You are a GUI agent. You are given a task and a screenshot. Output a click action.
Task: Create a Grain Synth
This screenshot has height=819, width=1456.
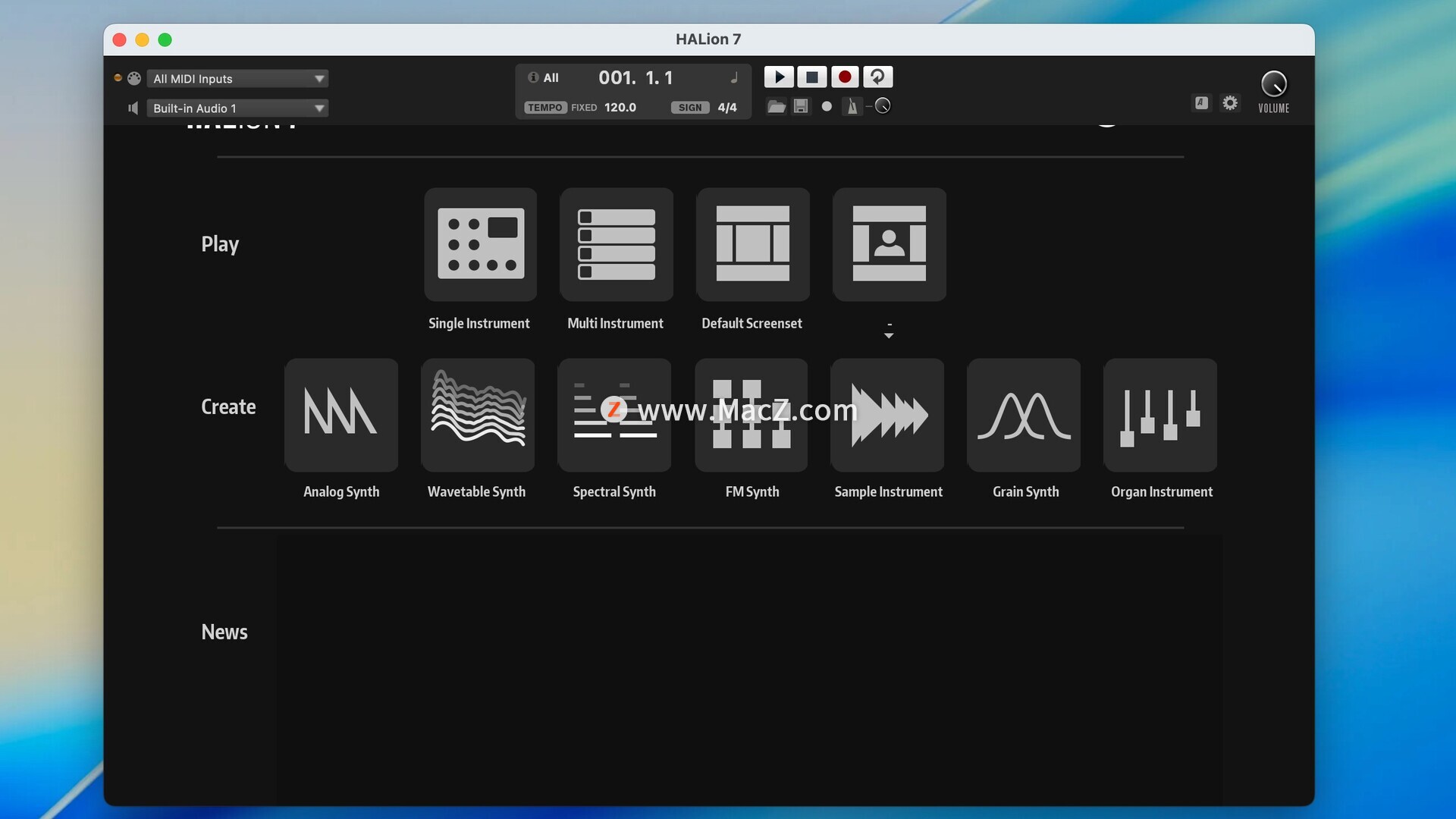[x=1025, y=415]
